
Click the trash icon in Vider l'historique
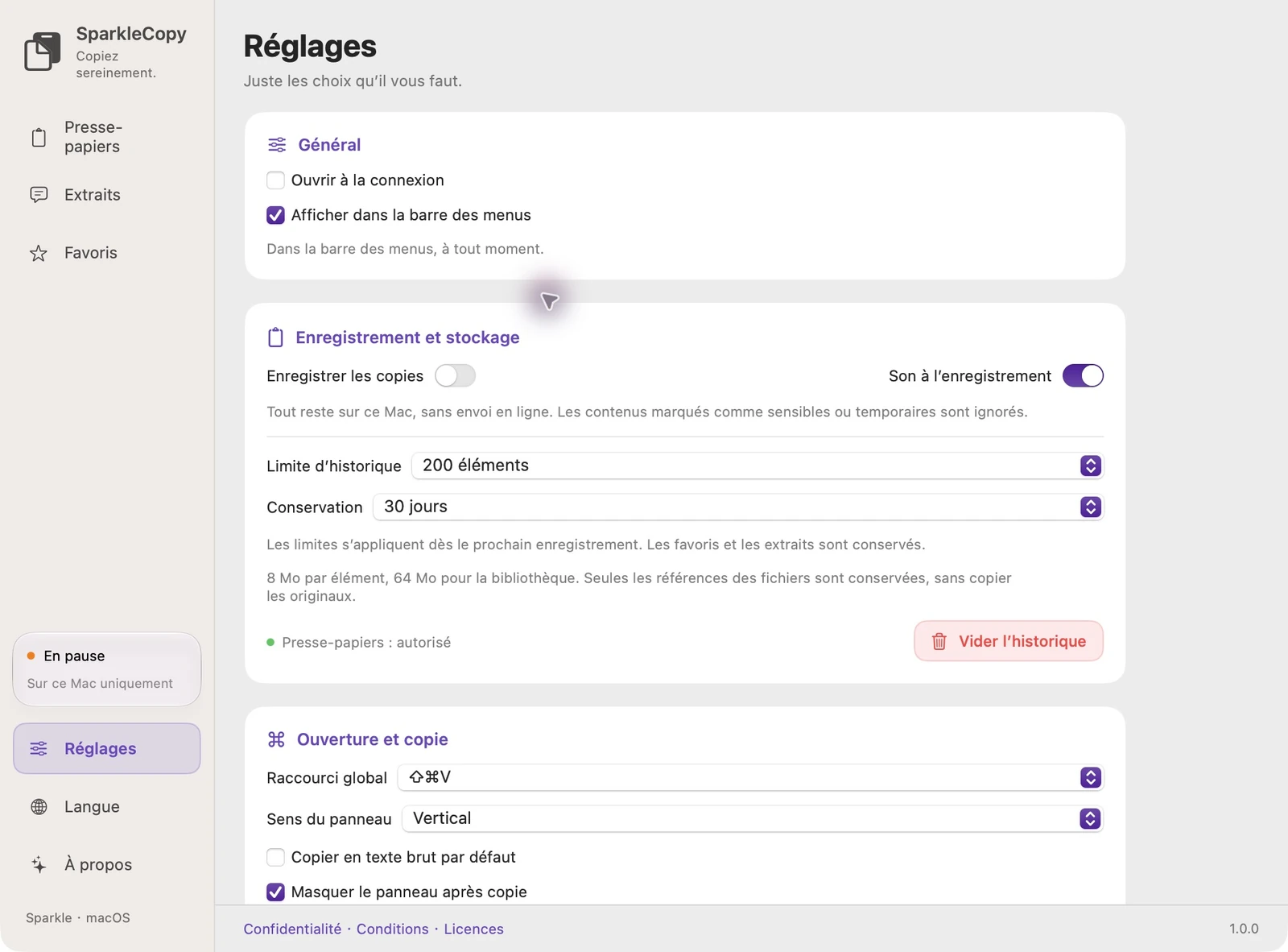click(x=939, y=642)
